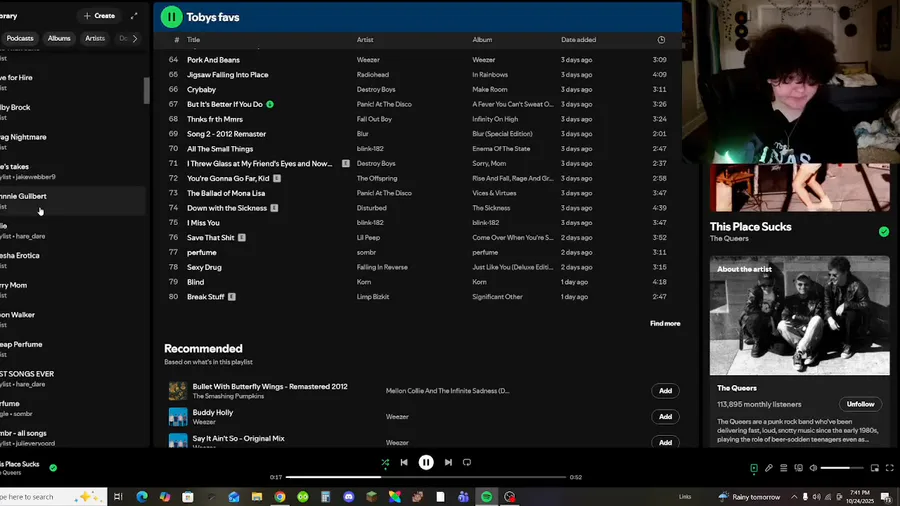Sort tracks by the duration clock icon
Screen dimensions: 900x506
(x=661, y=40)
